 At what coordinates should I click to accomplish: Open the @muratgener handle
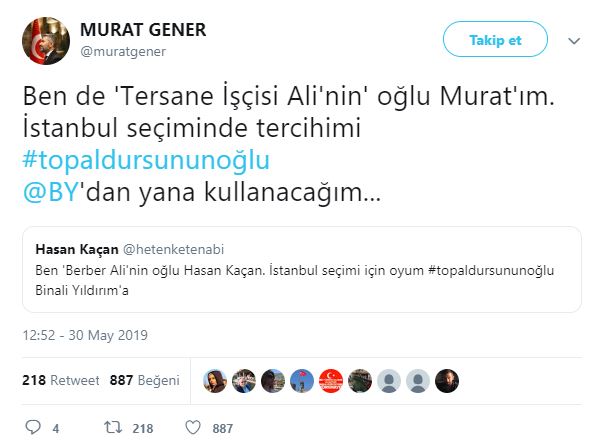tap(123, 51)
